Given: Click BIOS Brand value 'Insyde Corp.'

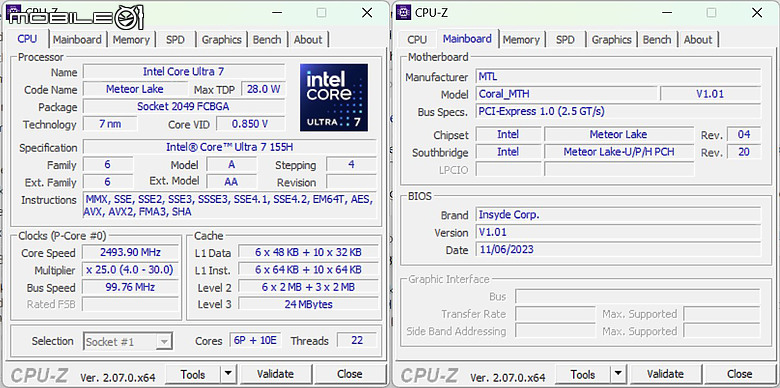Looking at the screenshot, I should point(618,215).
